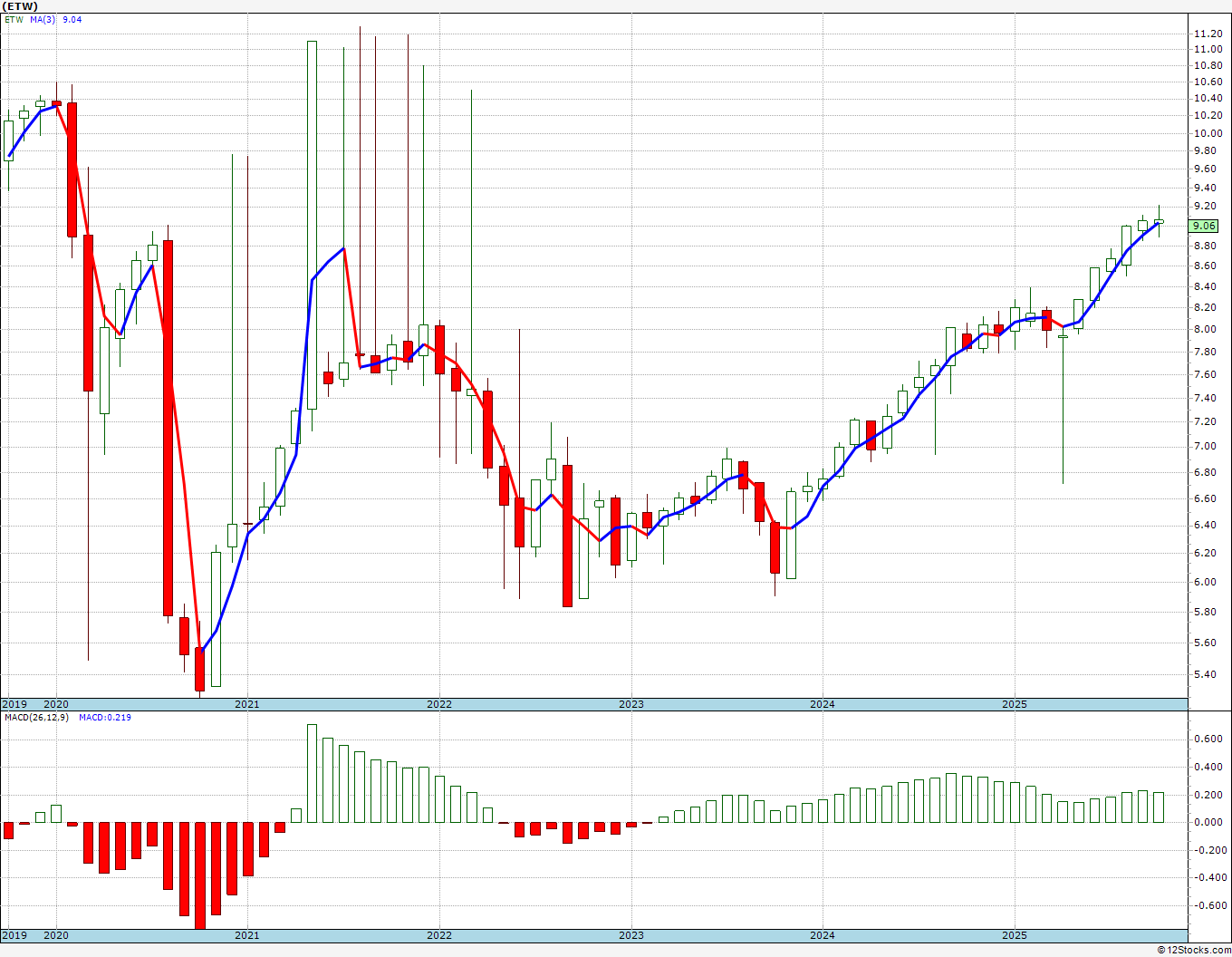Click the 8.20 price axis label
The width and height of the screenshot is (1232, 957).
(x=1207, y=307)
